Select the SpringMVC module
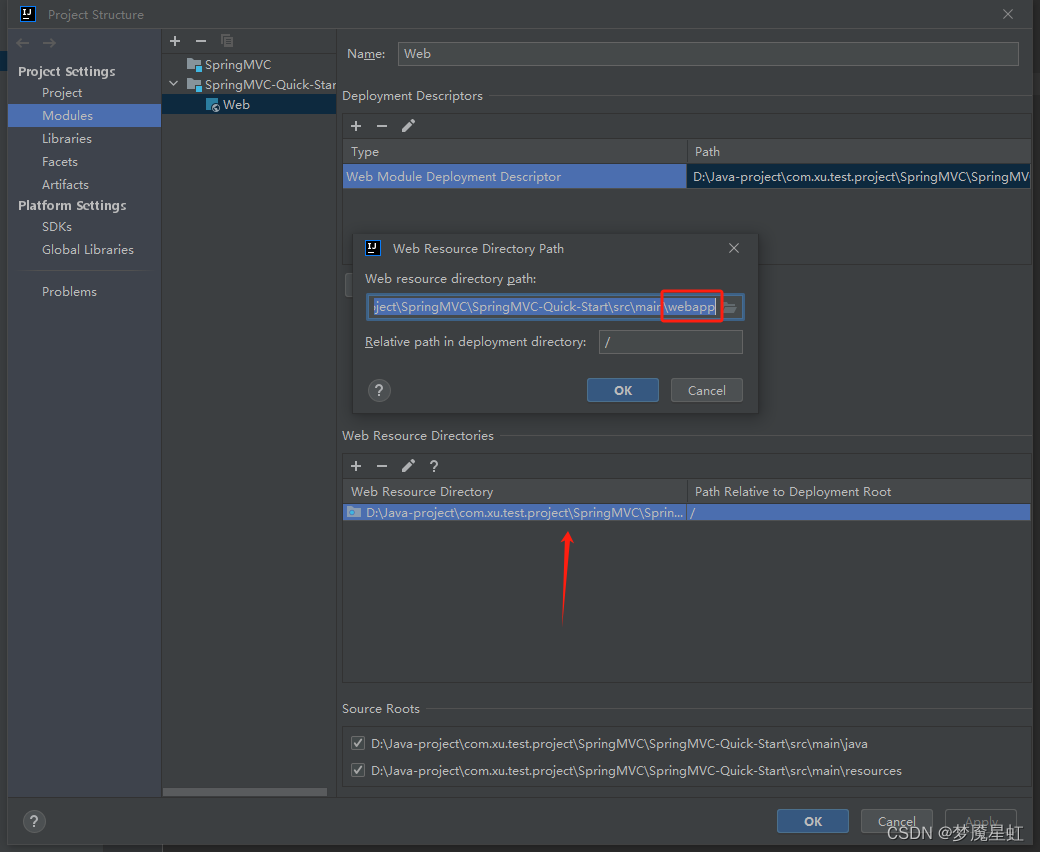The image size is (1040, 852). pos(229,64)
